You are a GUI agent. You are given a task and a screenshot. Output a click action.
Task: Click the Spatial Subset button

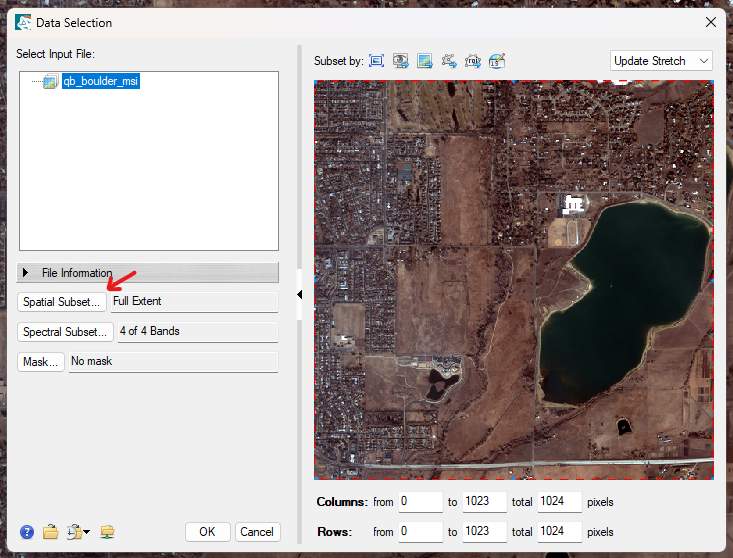pos(61,302)
